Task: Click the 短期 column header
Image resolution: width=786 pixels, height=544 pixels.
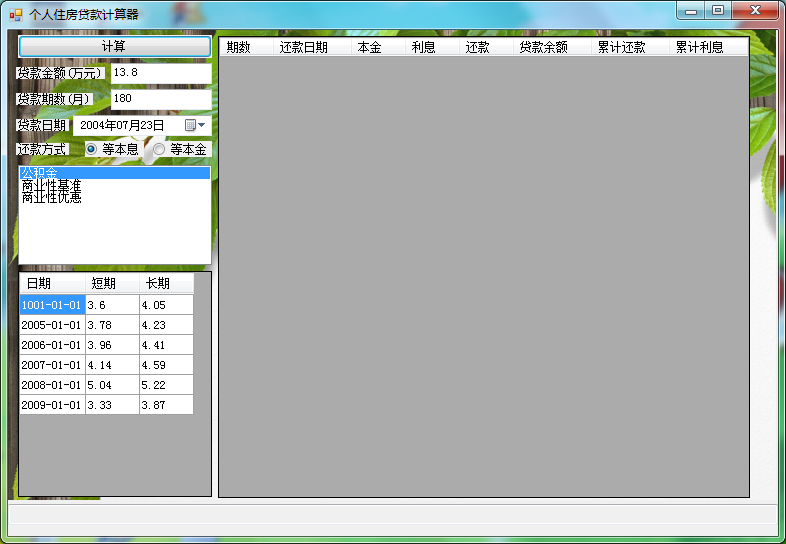Action: [x=112, y=284]
